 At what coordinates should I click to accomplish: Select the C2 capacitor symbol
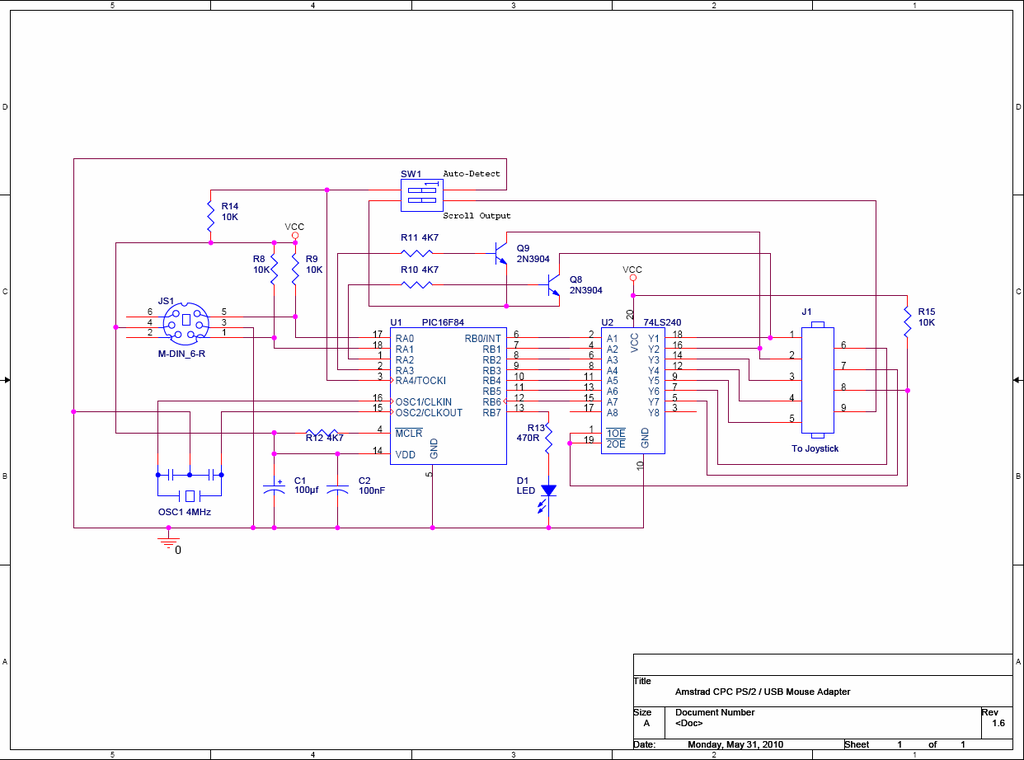tap(338, 489)
